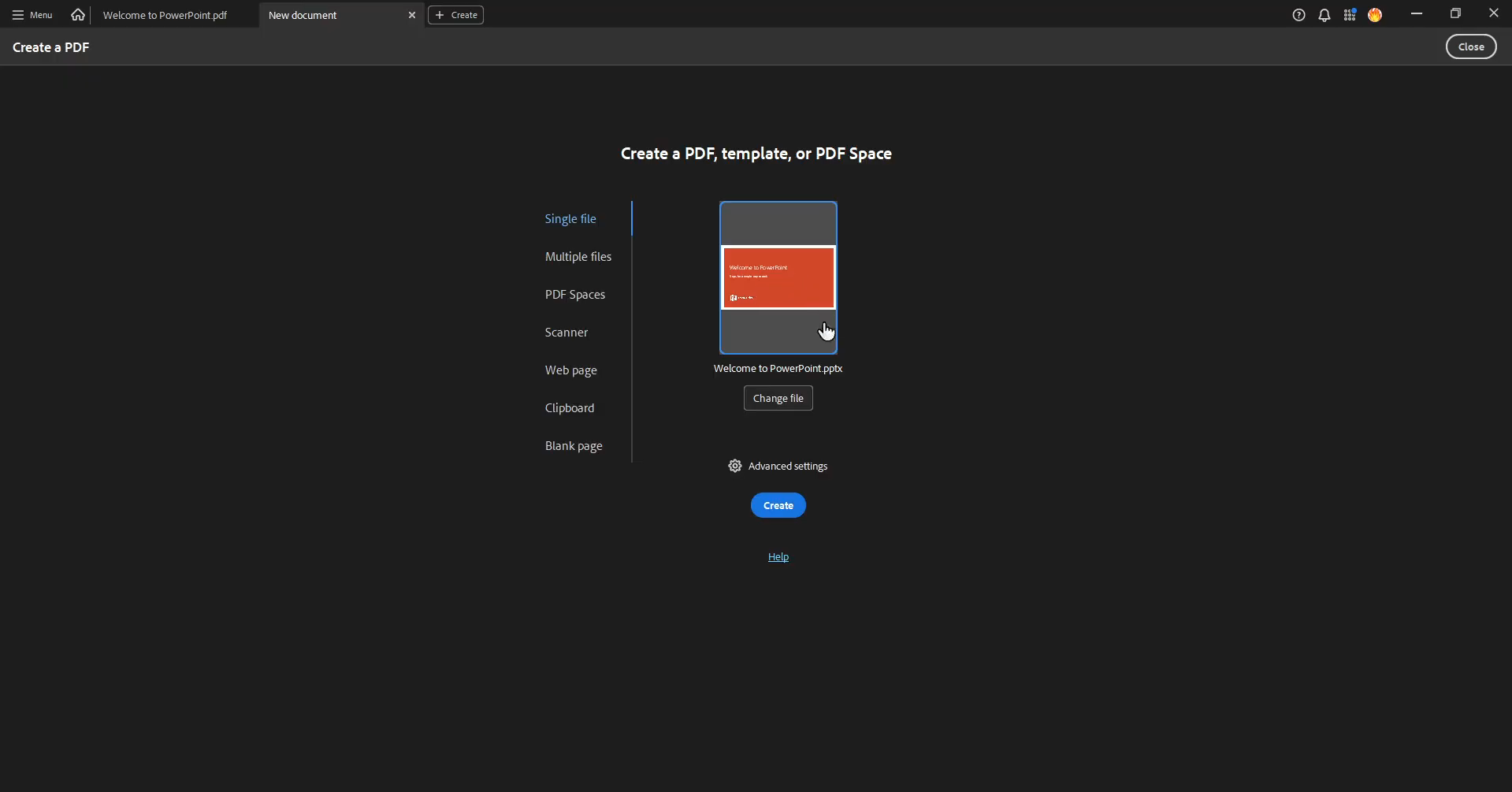This screenshot has height=792, width=1512.
Task: Minimize the Acrobat window
Action: tap(1417, 14)
